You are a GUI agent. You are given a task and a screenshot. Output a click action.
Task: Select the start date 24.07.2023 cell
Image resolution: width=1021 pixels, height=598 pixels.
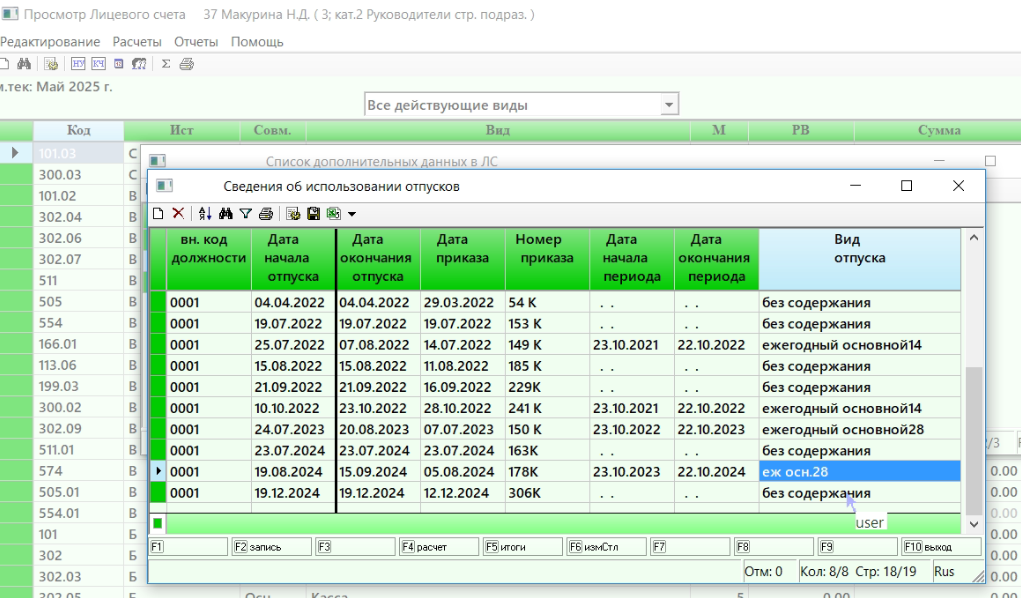(x=293, y=429)
